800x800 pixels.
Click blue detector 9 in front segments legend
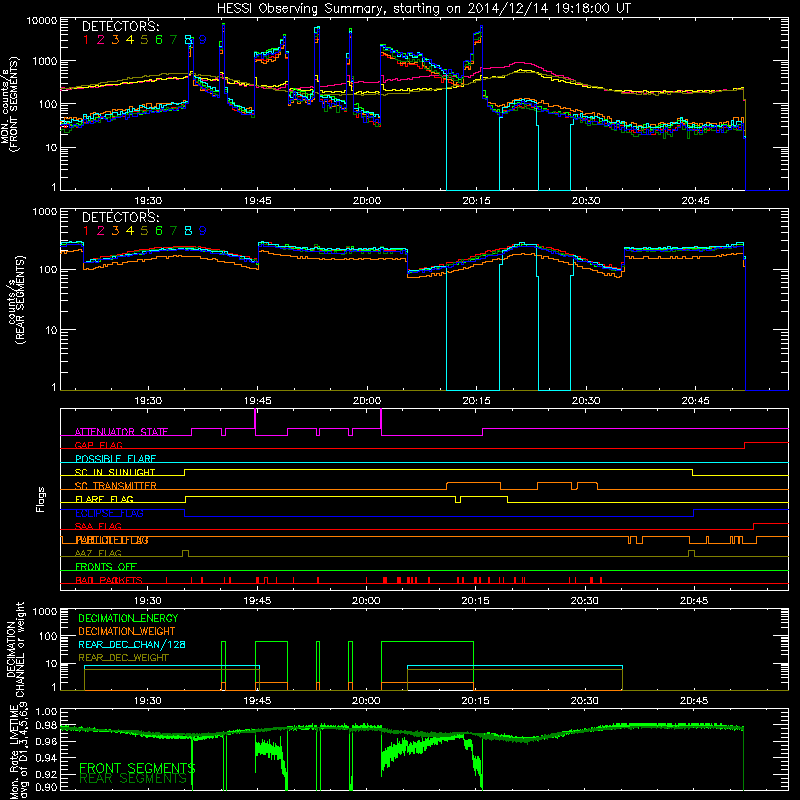click(203, 40)
